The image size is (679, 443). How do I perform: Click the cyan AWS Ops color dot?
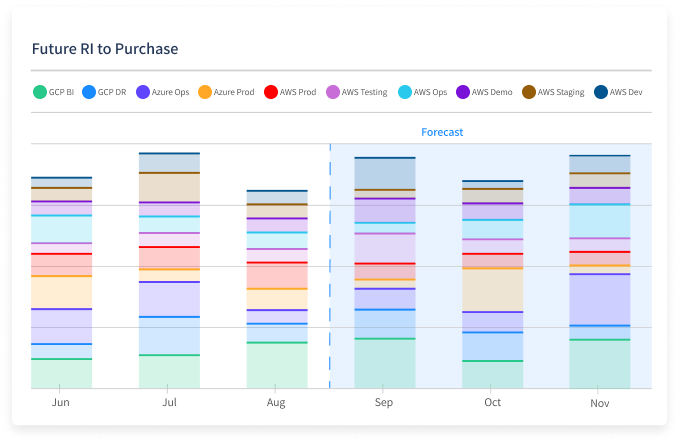[x=405, y=92]
